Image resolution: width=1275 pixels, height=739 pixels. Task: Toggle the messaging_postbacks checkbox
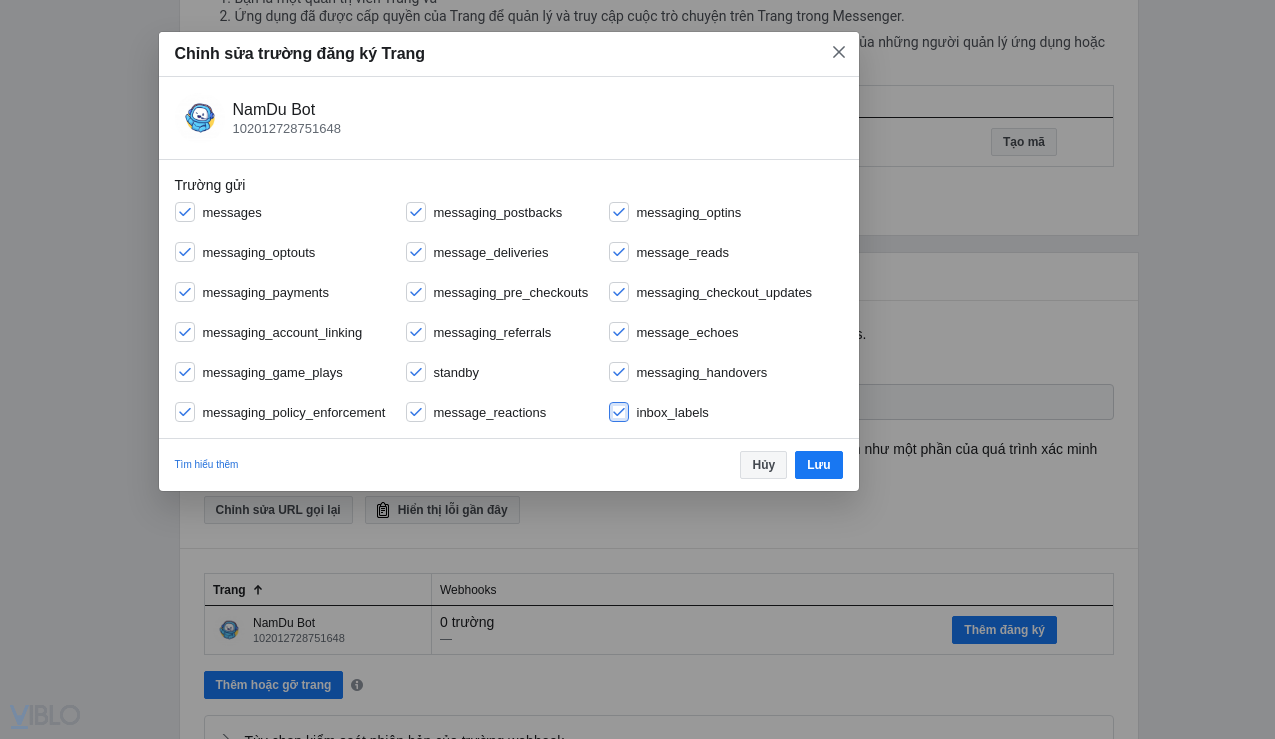[416, 212]
